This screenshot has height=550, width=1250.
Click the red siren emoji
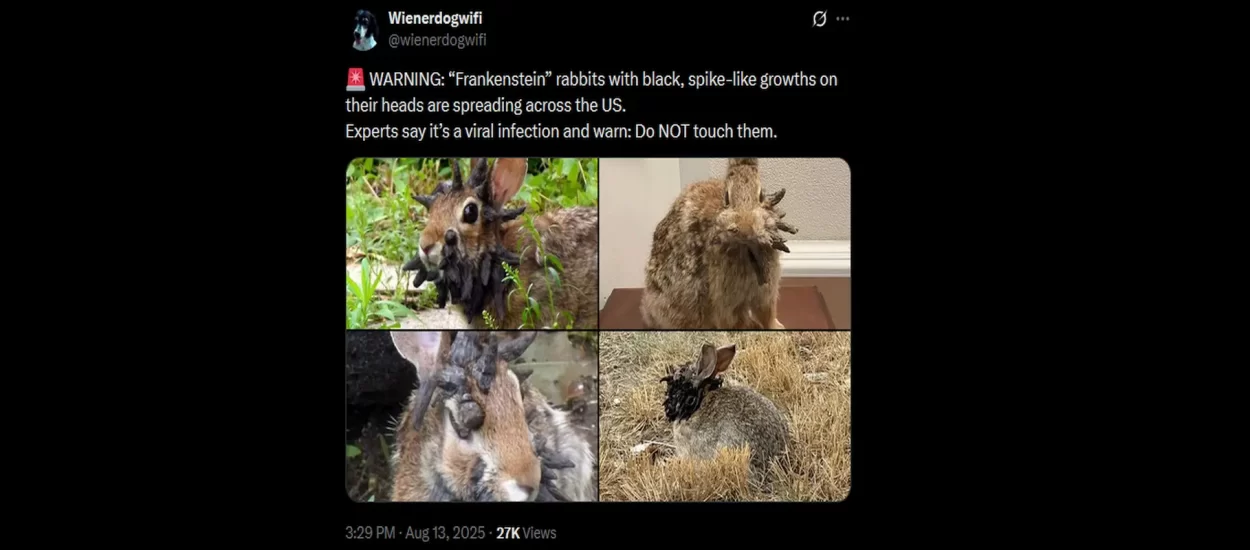(x=355, y=80)
